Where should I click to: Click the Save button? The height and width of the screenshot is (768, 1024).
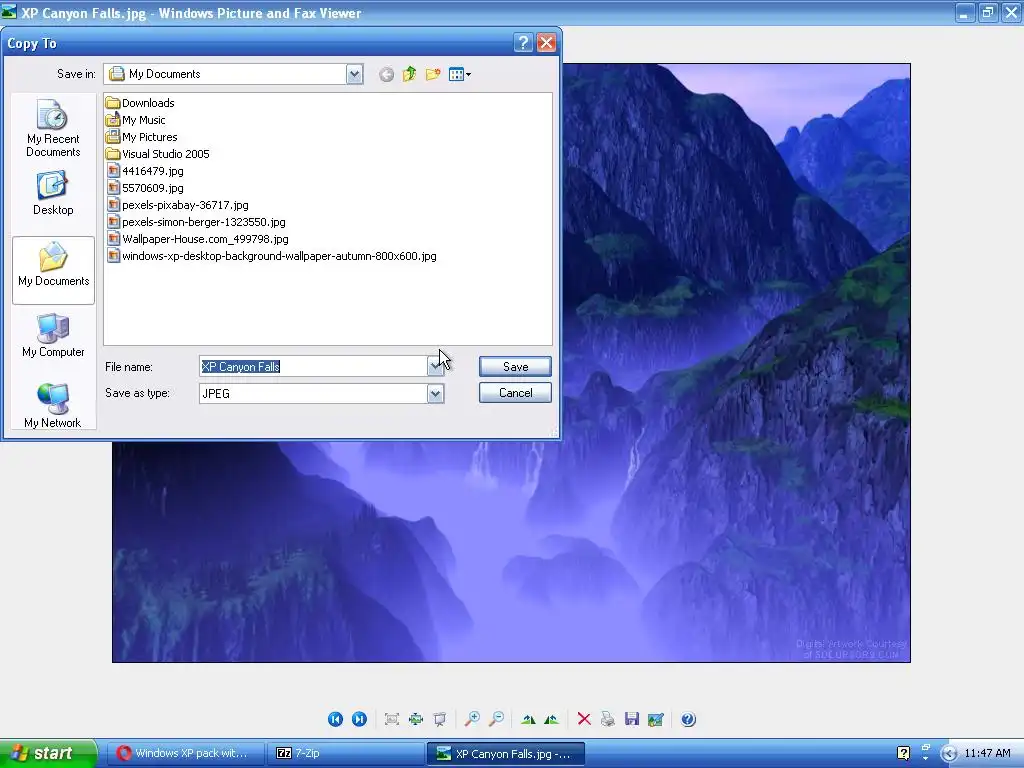[x=515, y=366]
